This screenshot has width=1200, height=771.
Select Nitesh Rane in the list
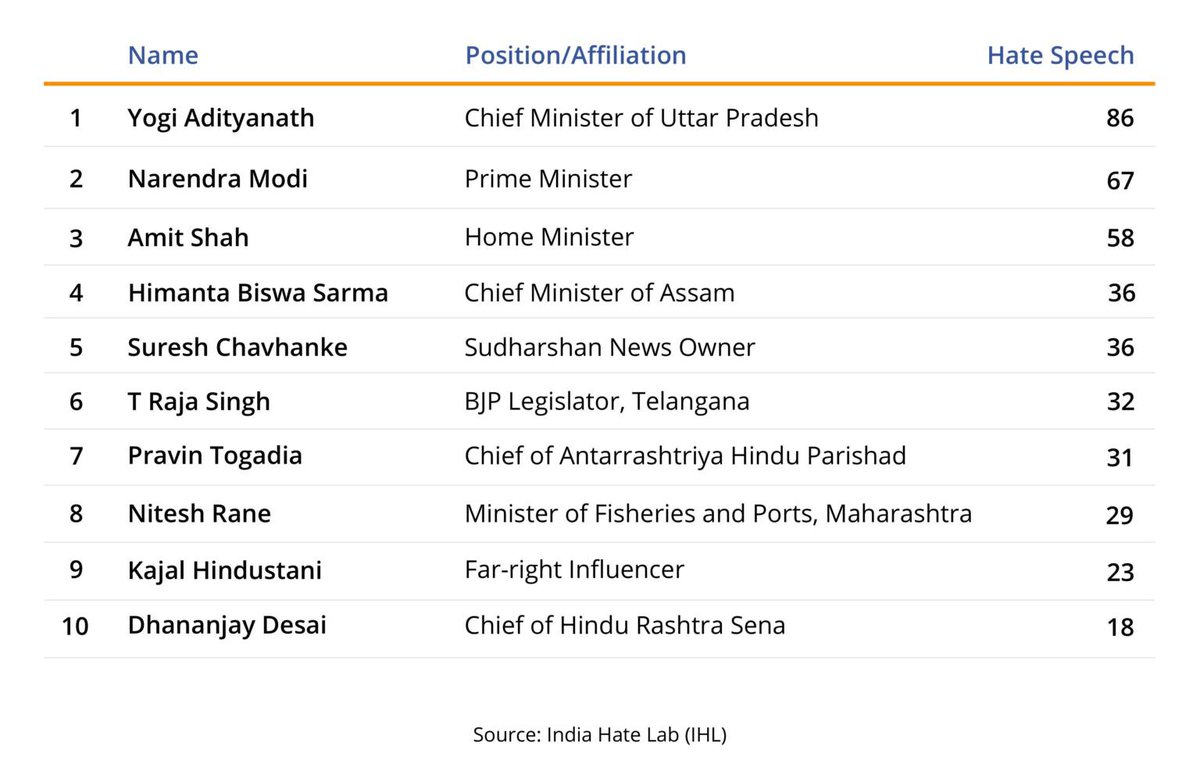coord(199,514)
